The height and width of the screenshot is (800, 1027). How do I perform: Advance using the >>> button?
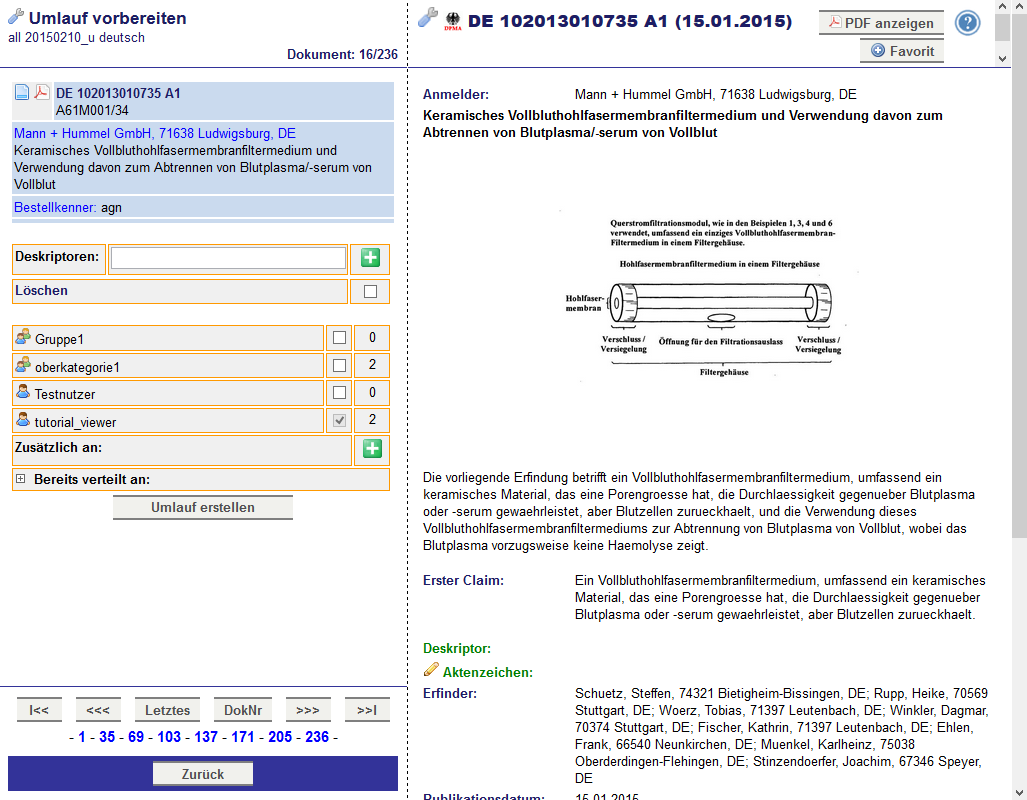click(308, 710)
